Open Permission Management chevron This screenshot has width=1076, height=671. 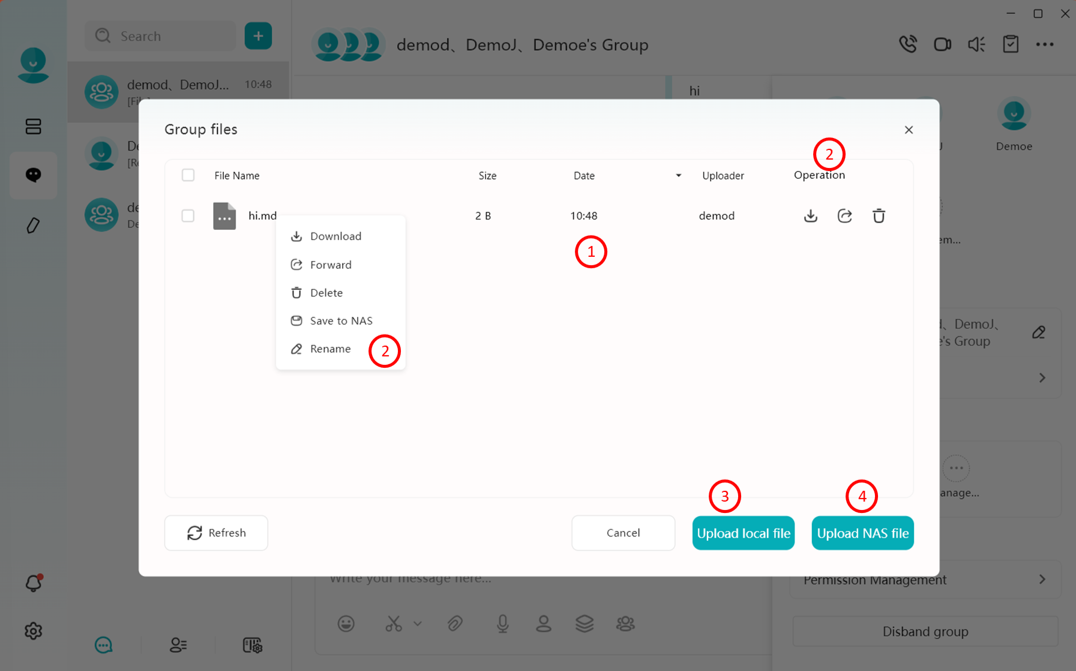point(1042,580)
